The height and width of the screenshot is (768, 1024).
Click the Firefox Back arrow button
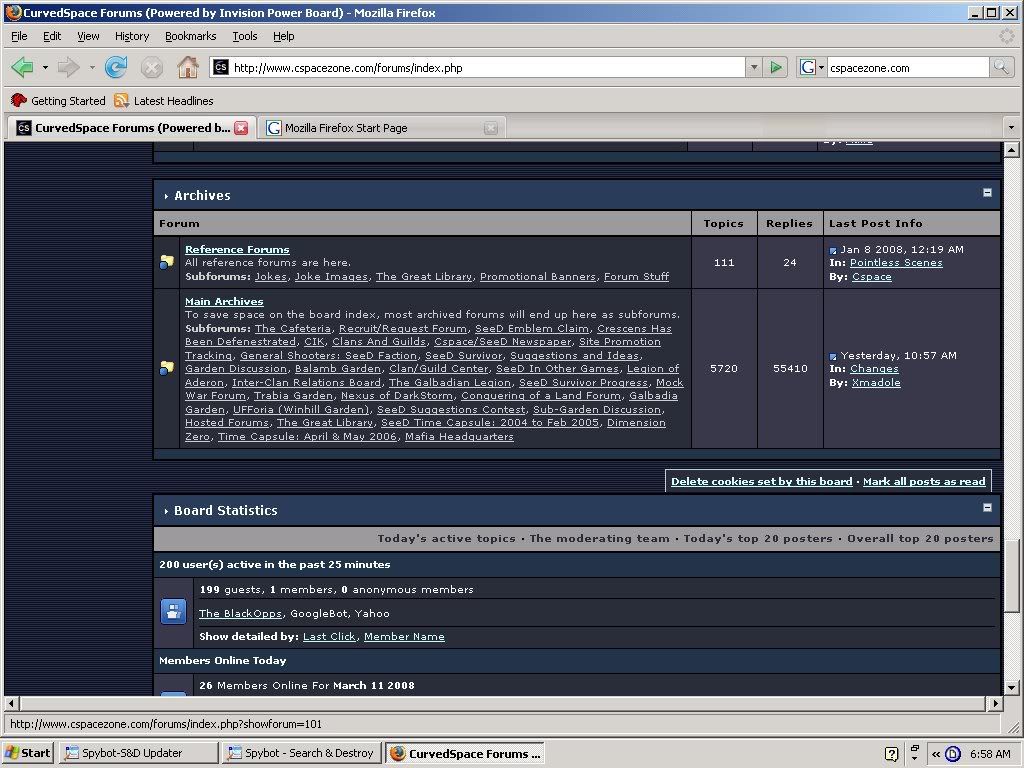(23, 68)
